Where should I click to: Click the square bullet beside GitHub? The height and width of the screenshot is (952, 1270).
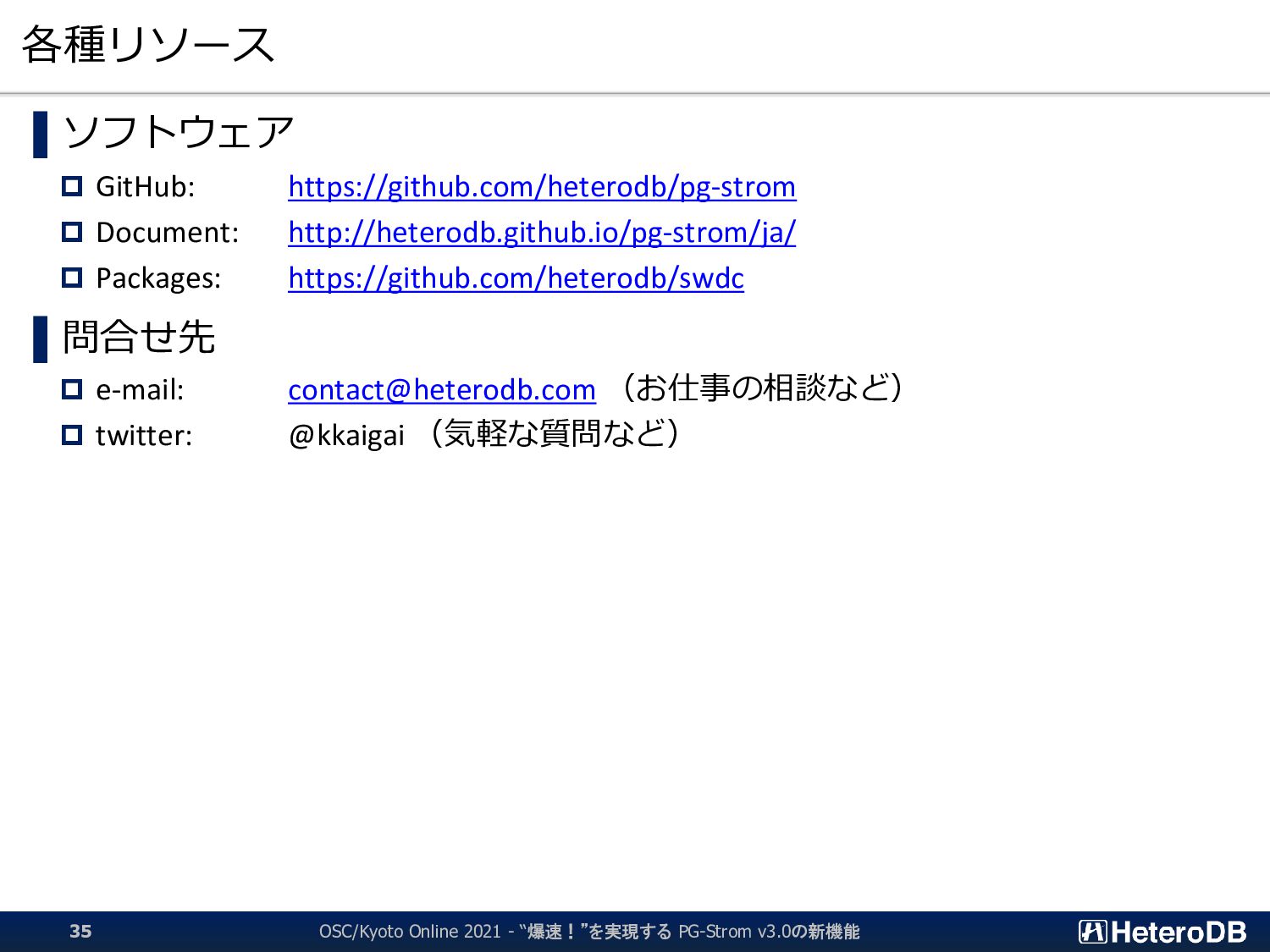(x=72, y=186)
